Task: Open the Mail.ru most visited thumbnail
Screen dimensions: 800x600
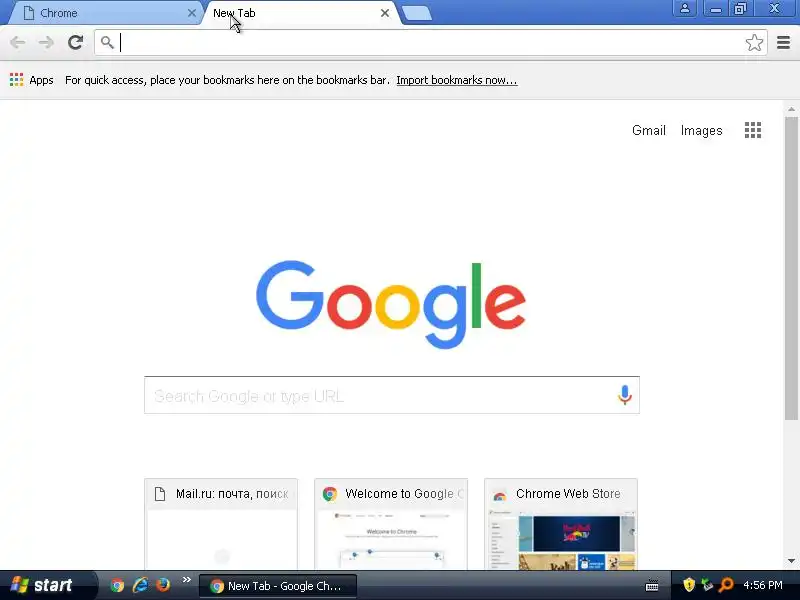Action: click(221, 524)
